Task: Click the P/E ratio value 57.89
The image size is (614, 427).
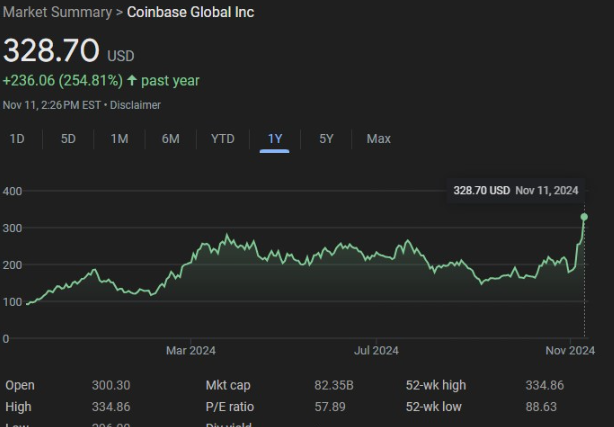Action: (x=330, y=407)
